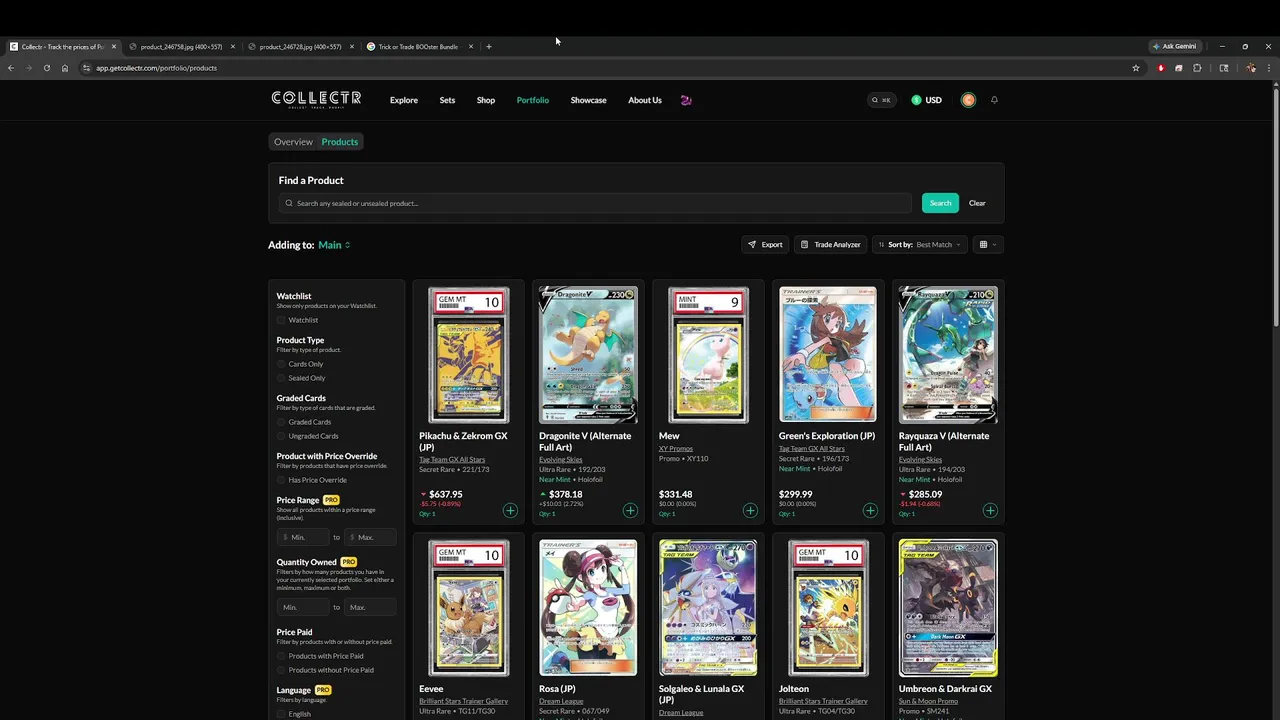Go back to the previous page
Viewport: 1280px width, 720px height.
click(x=11, y=68)
